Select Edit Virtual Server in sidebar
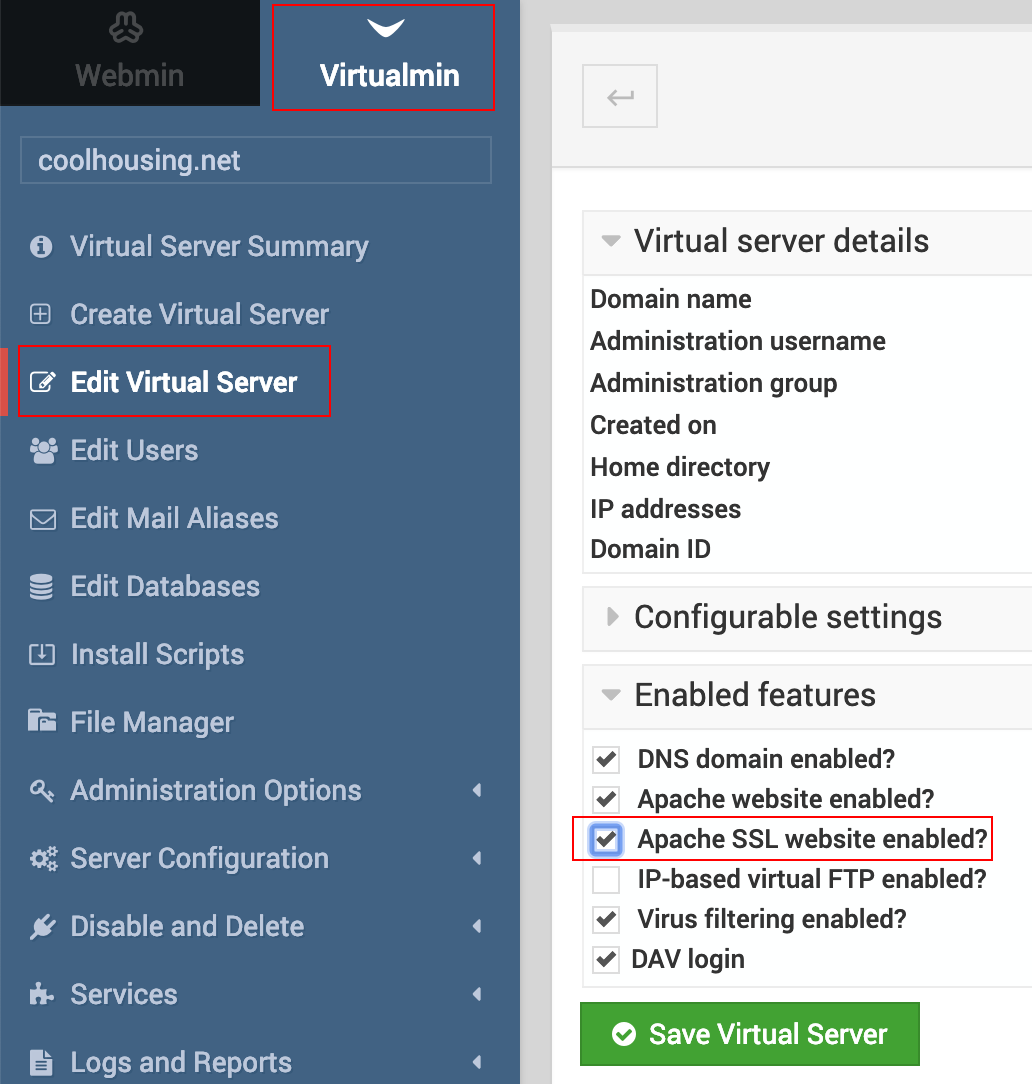The height and width of the screenshot is (1084, 1032). [x=184, y=382]
